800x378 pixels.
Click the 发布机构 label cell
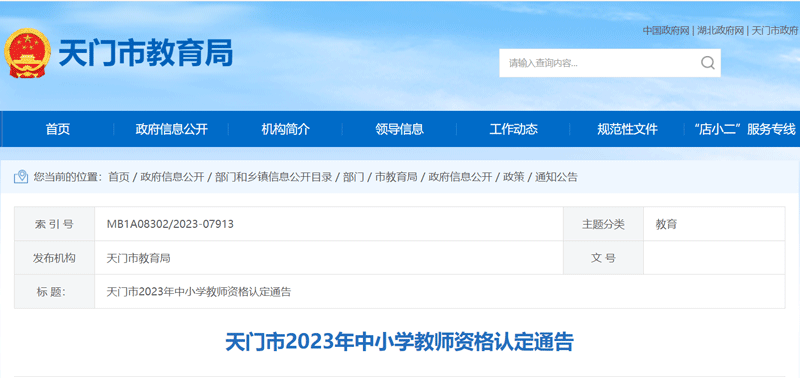point(55,258)
